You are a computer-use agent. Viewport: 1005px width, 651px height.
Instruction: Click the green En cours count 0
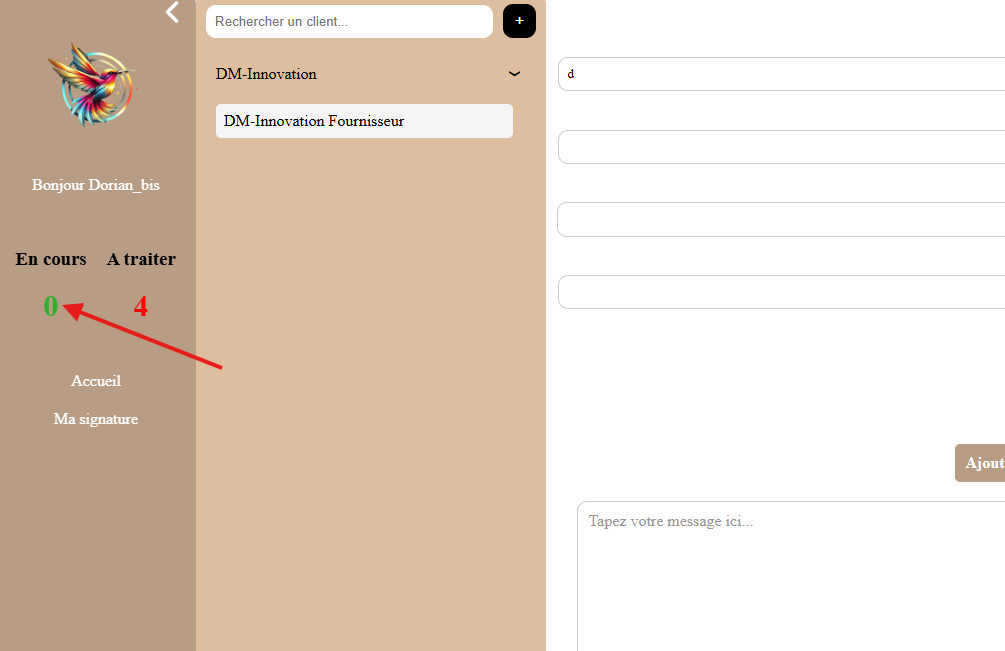[x=50, y=306]
